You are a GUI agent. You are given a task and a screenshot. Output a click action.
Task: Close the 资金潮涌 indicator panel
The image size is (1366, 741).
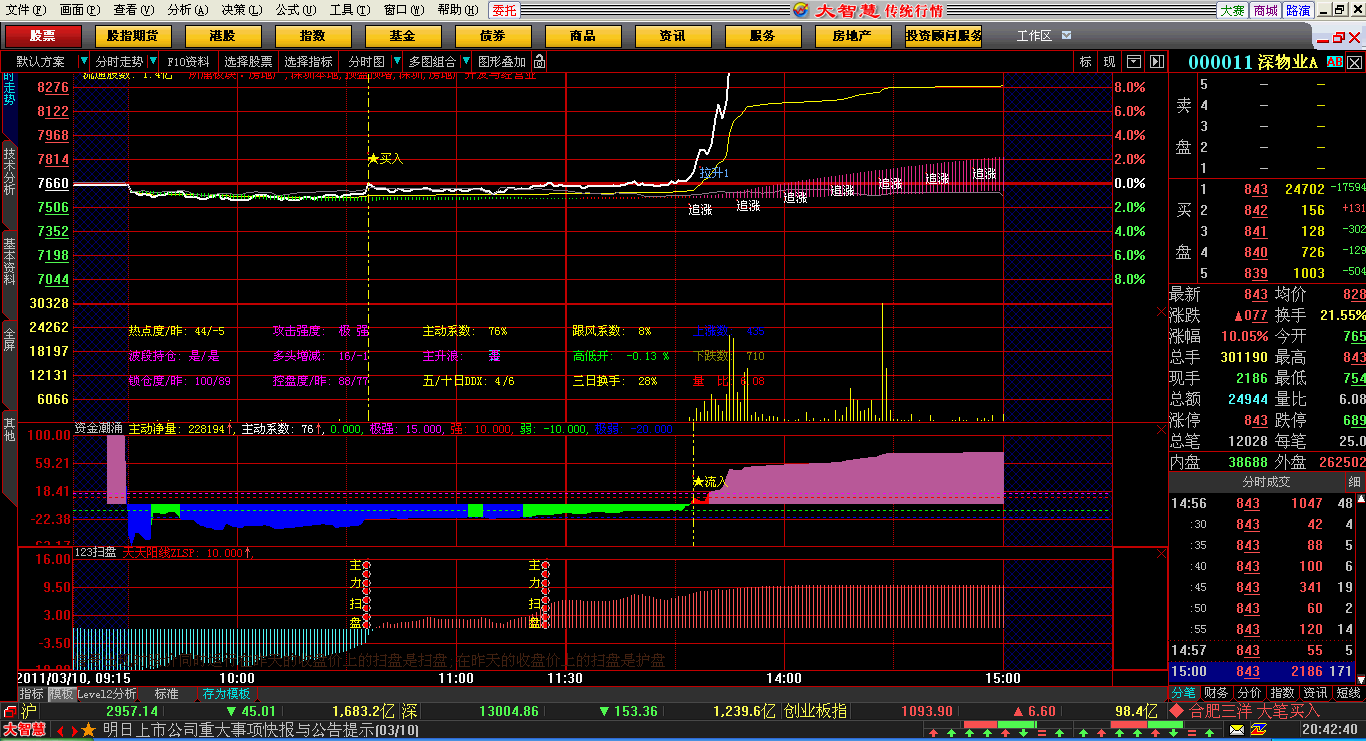[x=1162, y=429]
